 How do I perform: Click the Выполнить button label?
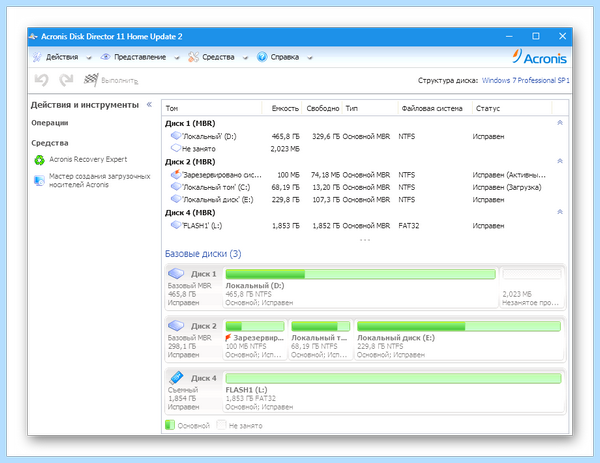click(120, 81)
